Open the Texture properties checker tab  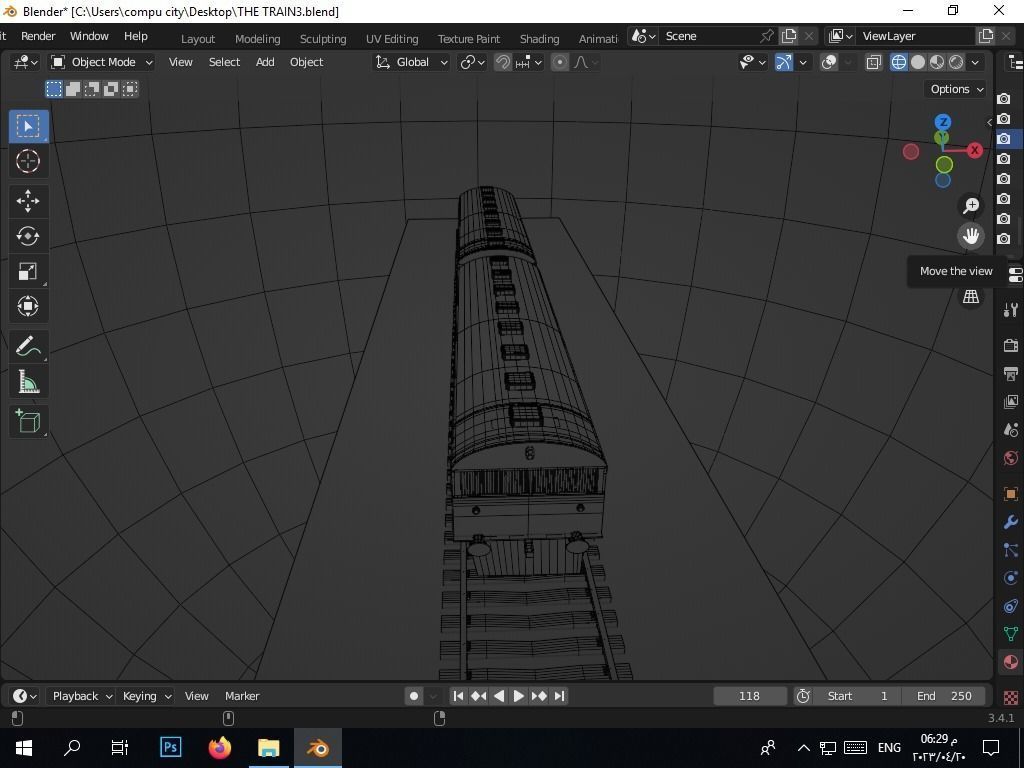[x=1010, y=697]
